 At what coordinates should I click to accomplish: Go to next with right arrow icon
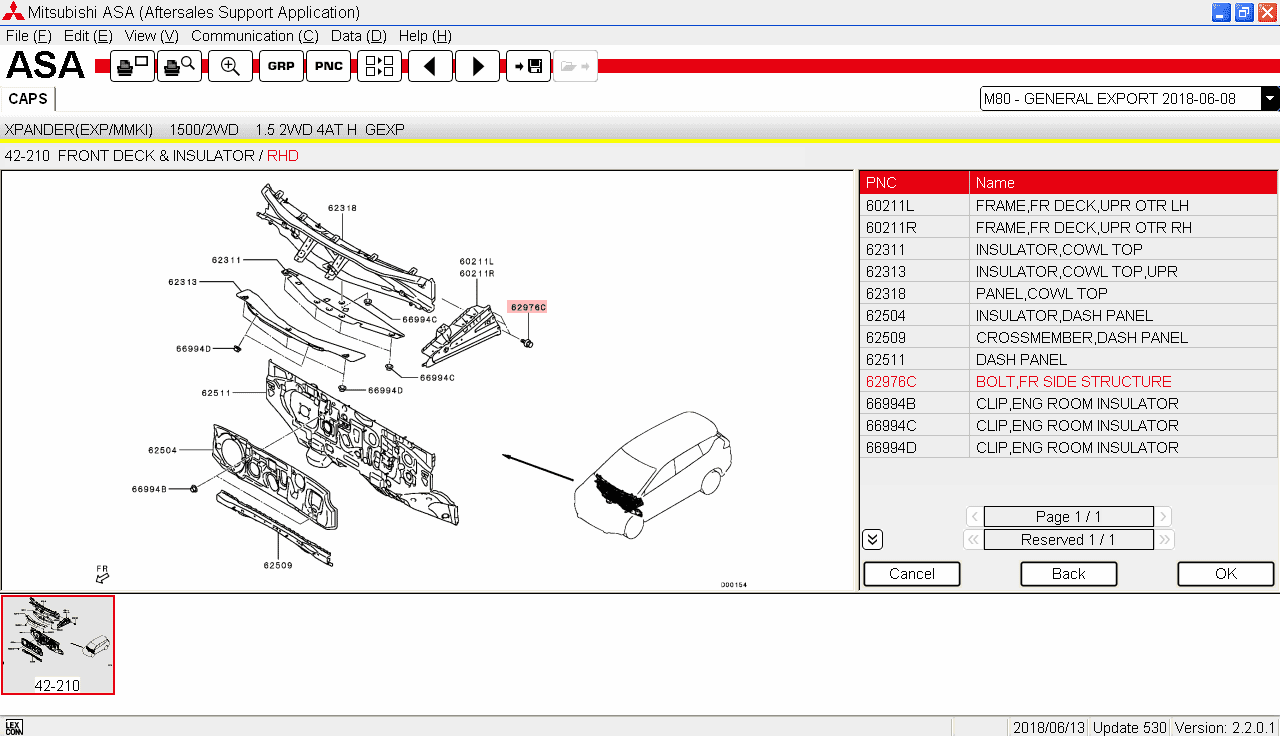click(x=477, y=66)
